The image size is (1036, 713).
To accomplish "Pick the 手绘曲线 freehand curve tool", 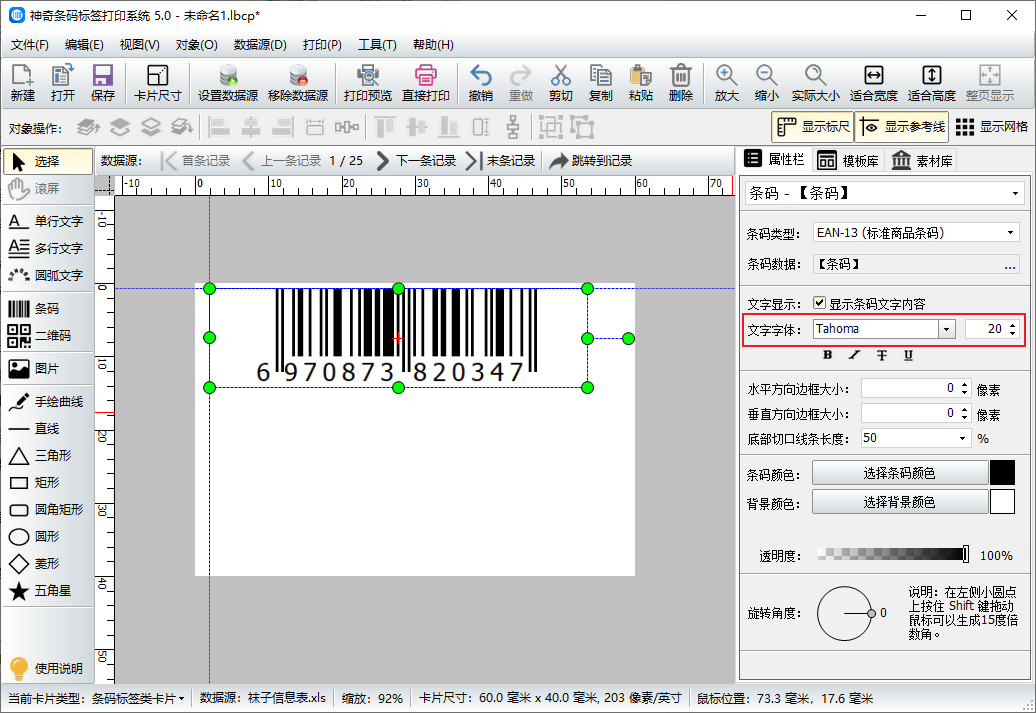I will point(48,401).
